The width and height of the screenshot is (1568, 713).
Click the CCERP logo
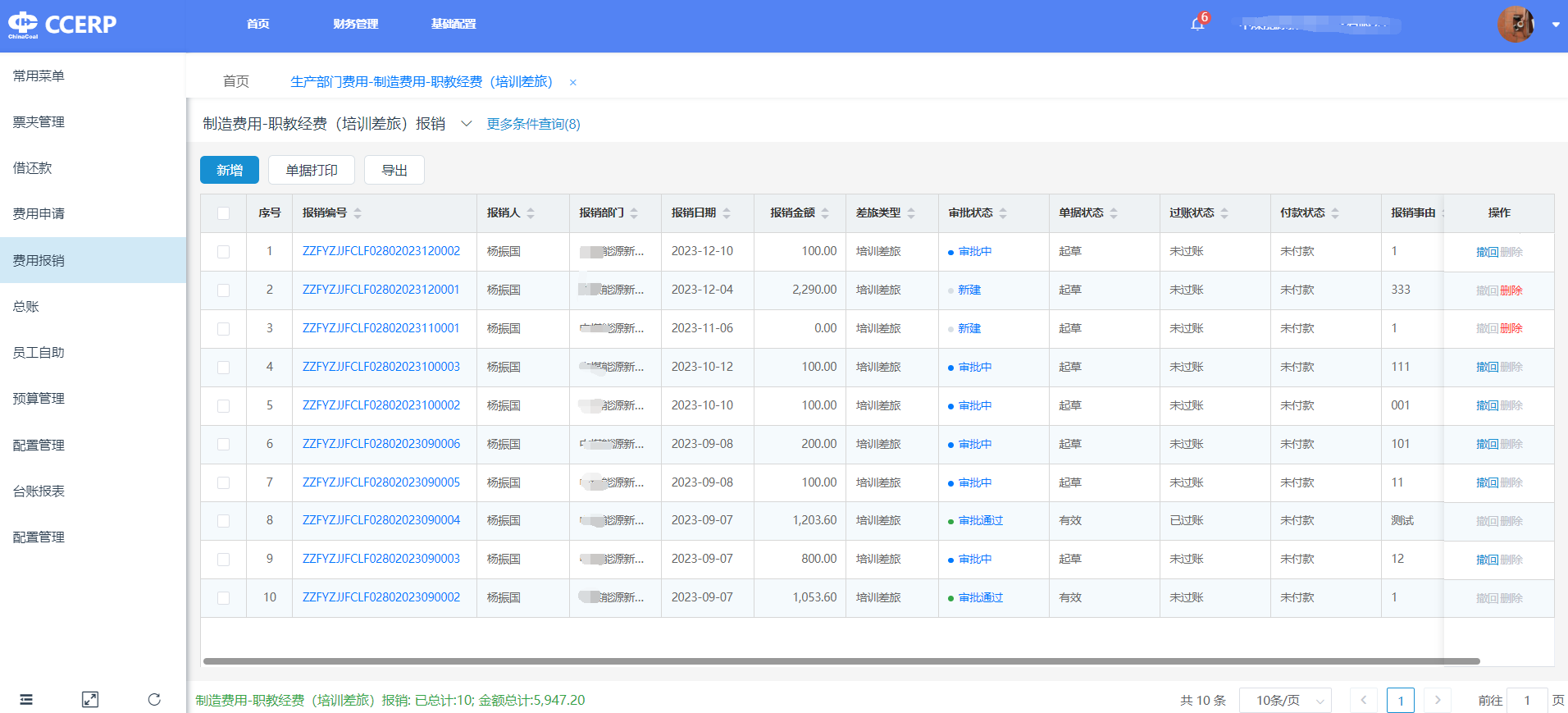coord(62,25)
